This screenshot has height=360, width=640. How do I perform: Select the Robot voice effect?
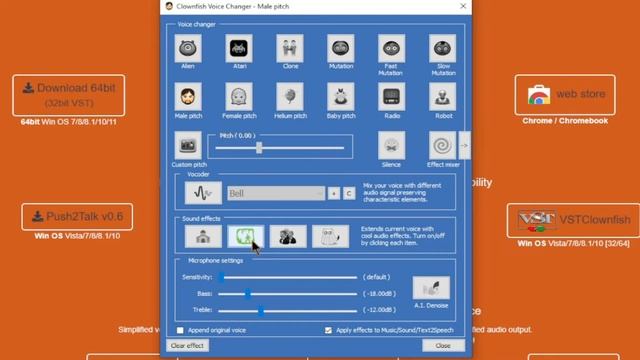(442, 97)
